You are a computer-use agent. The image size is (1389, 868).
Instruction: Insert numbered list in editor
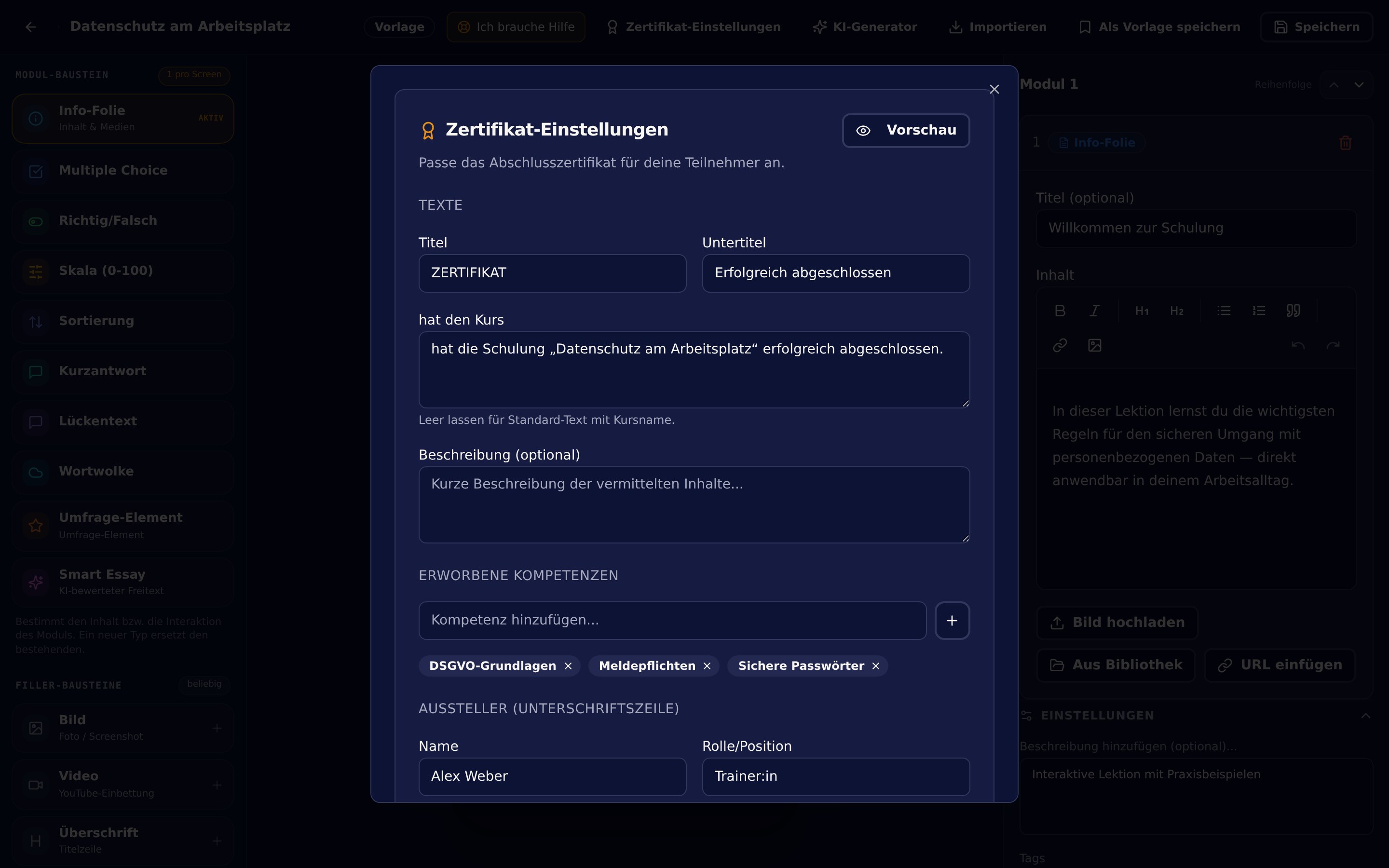(x=1259, y=311)
